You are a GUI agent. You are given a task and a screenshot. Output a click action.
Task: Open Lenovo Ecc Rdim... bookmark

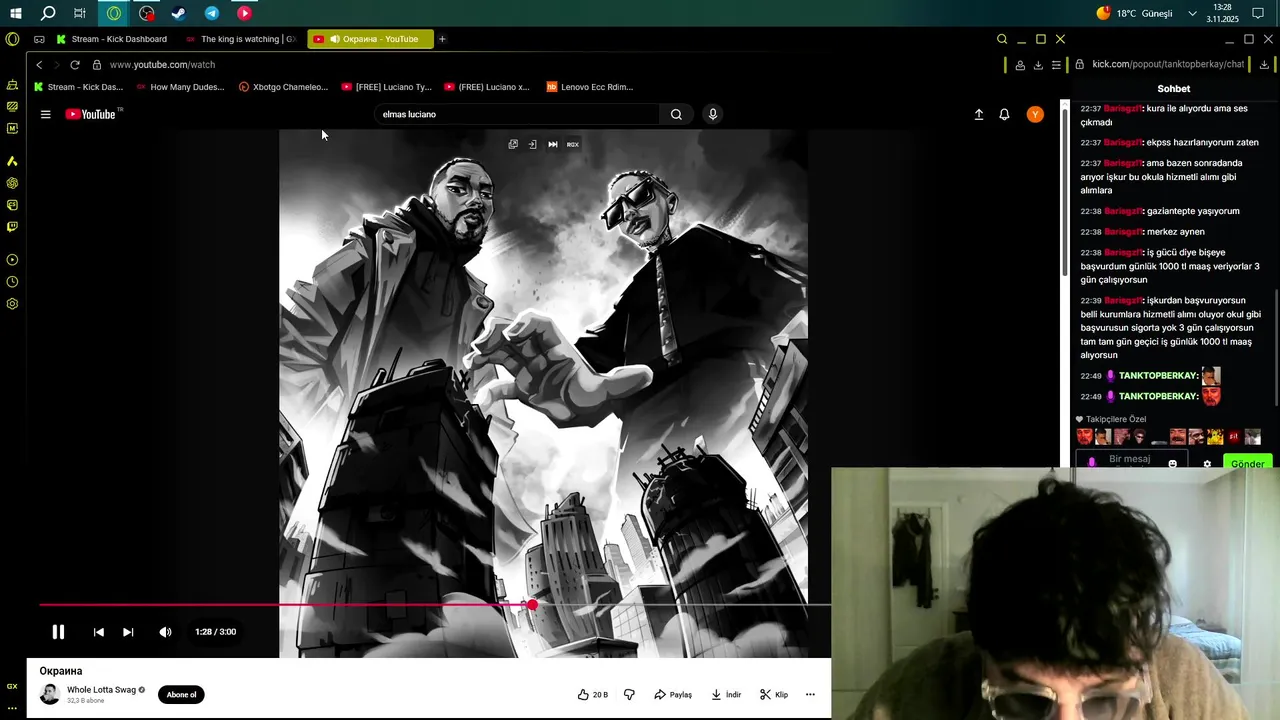[589, 87]
